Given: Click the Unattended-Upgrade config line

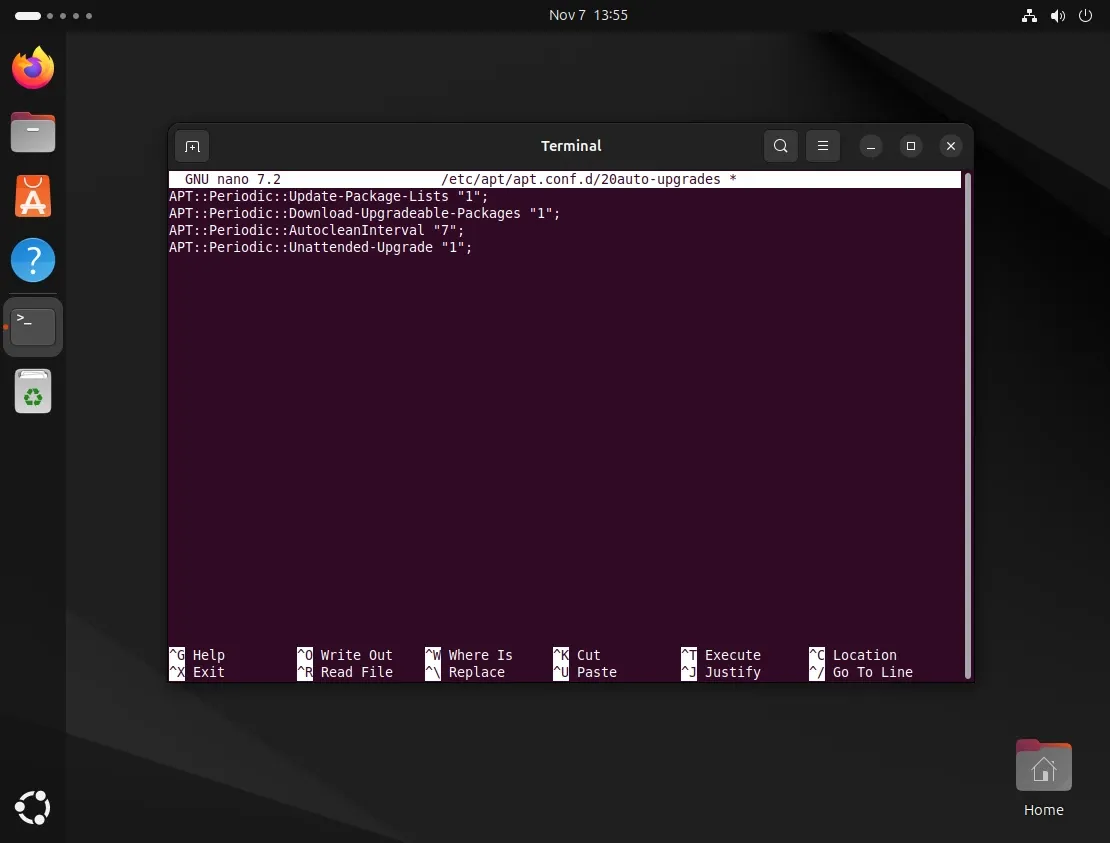Looking at the screenshot, I should click(320, 247).
